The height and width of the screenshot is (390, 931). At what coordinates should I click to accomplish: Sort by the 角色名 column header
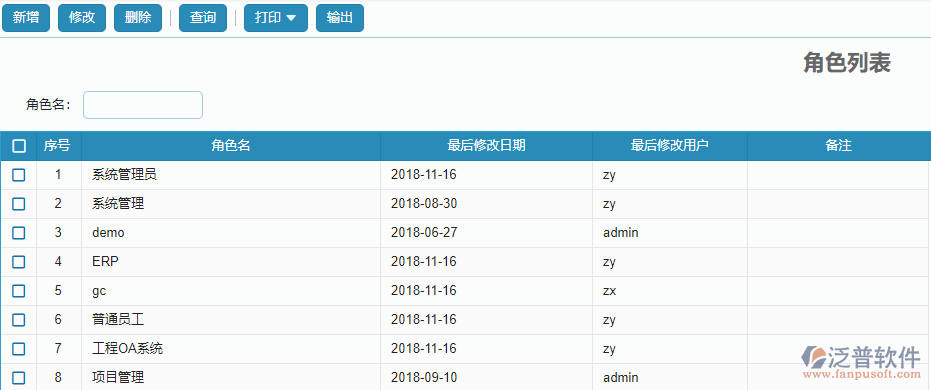[x=231, y=146]
